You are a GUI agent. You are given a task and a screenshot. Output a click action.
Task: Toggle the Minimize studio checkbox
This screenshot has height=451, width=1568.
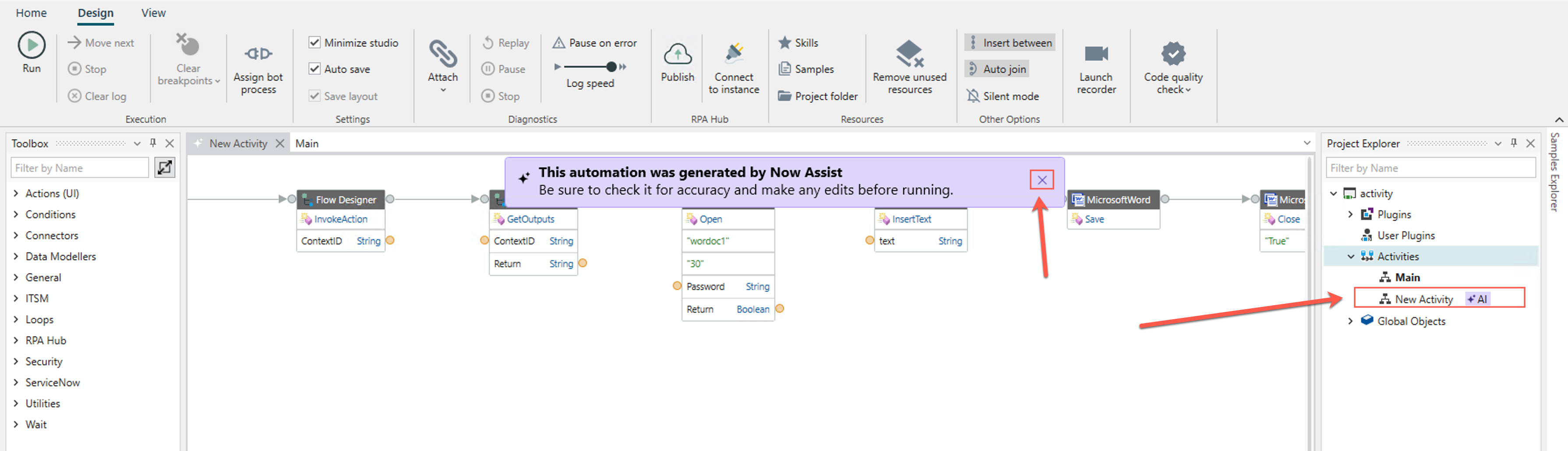tap(315, 42)
